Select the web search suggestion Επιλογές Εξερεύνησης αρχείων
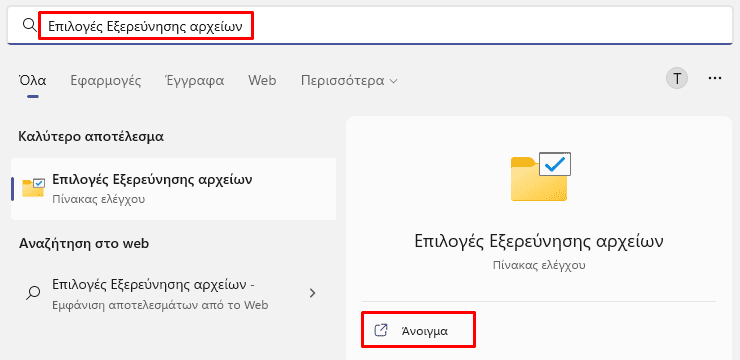 click(x=174, y=293)
